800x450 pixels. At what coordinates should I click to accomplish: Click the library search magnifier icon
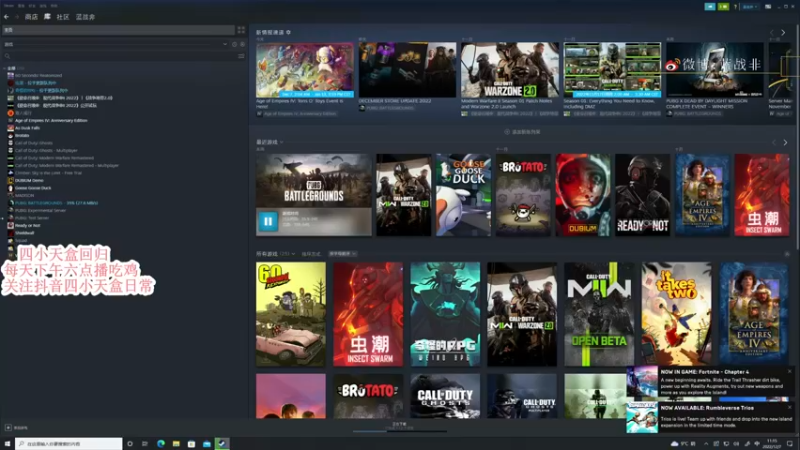[x=7, y=56]
